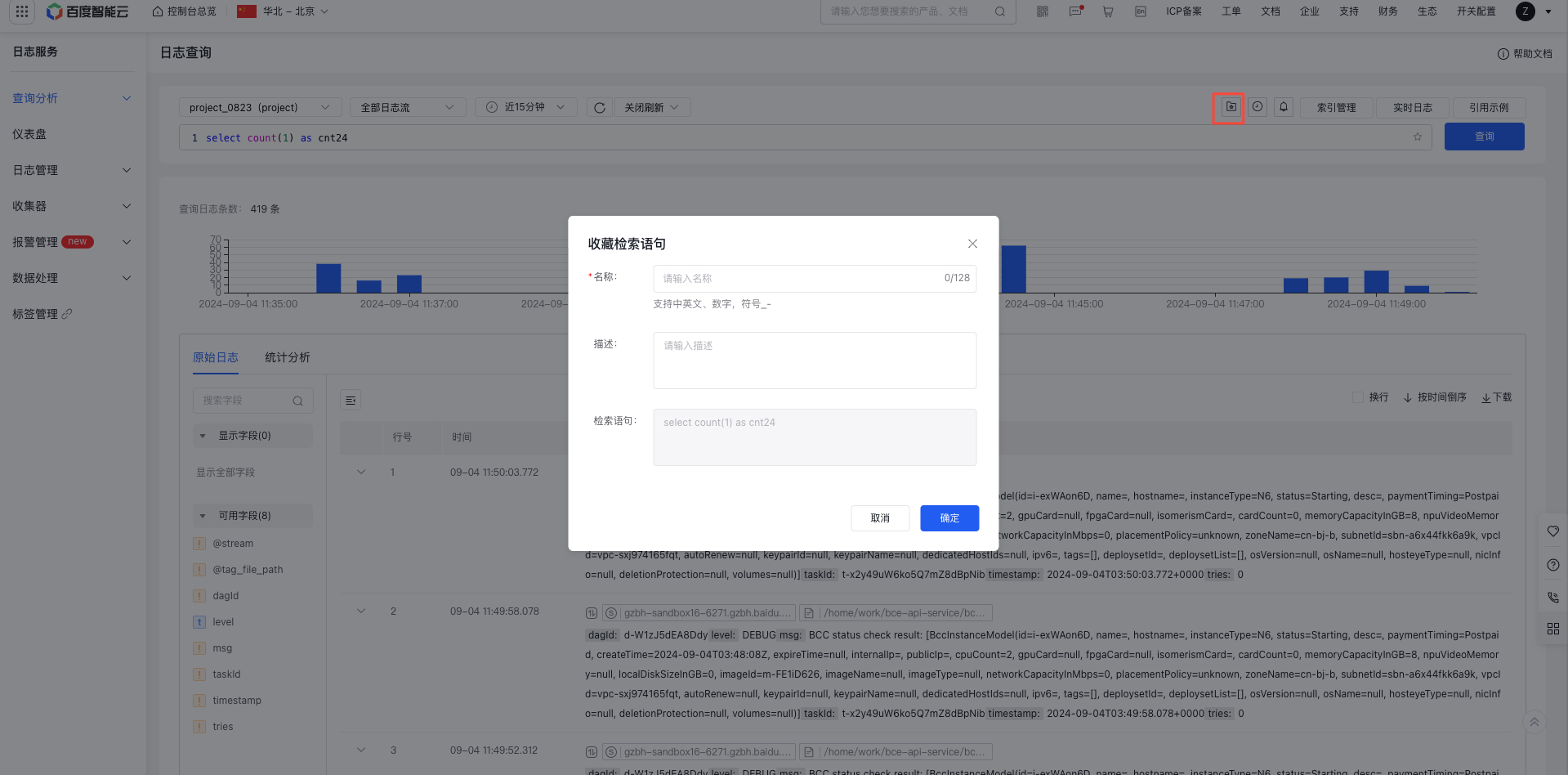Open the 华北 - 北京 region dropdown

click(283, 11)
